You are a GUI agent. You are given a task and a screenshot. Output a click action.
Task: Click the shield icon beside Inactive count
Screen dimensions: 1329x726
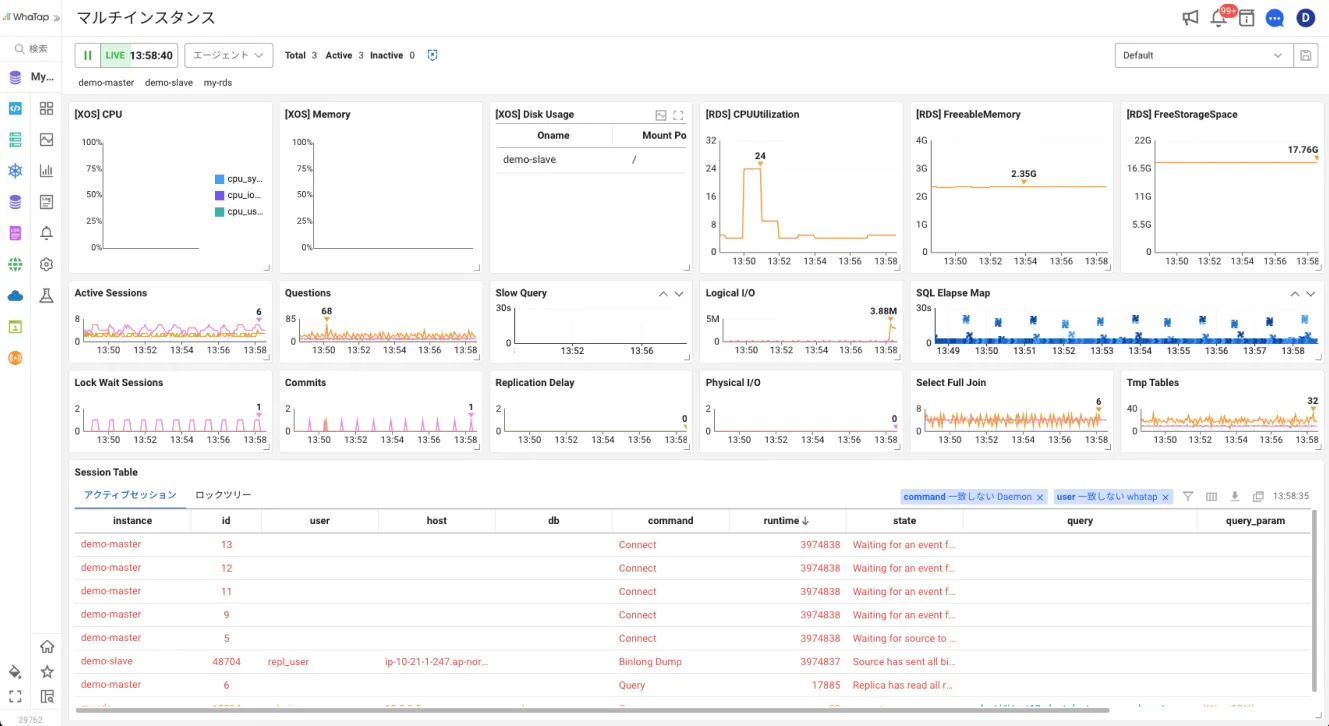pos(433,55)
